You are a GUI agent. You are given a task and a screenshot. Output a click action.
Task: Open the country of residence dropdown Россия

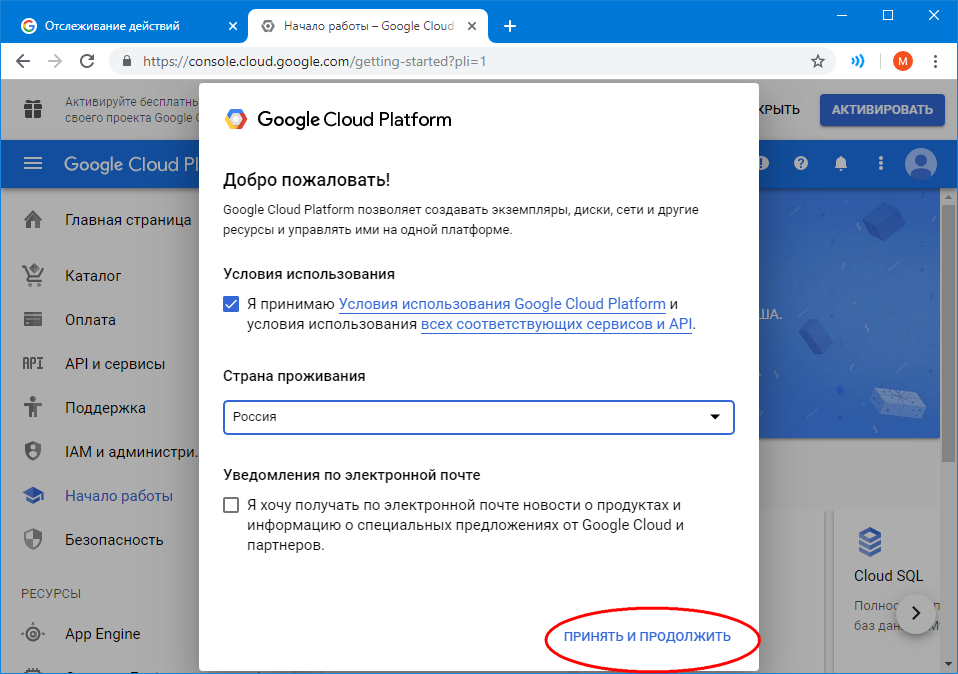[478, 417]
